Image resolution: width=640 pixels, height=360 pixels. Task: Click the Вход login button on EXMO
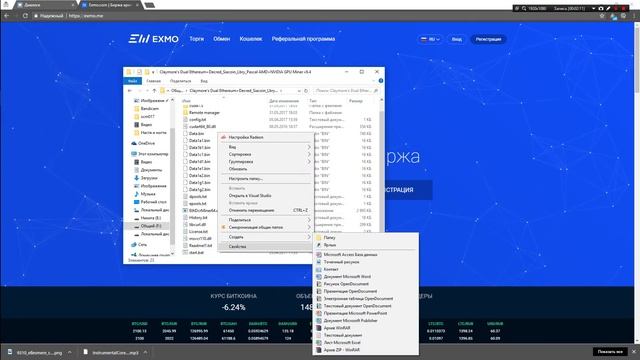pos(456,40)
